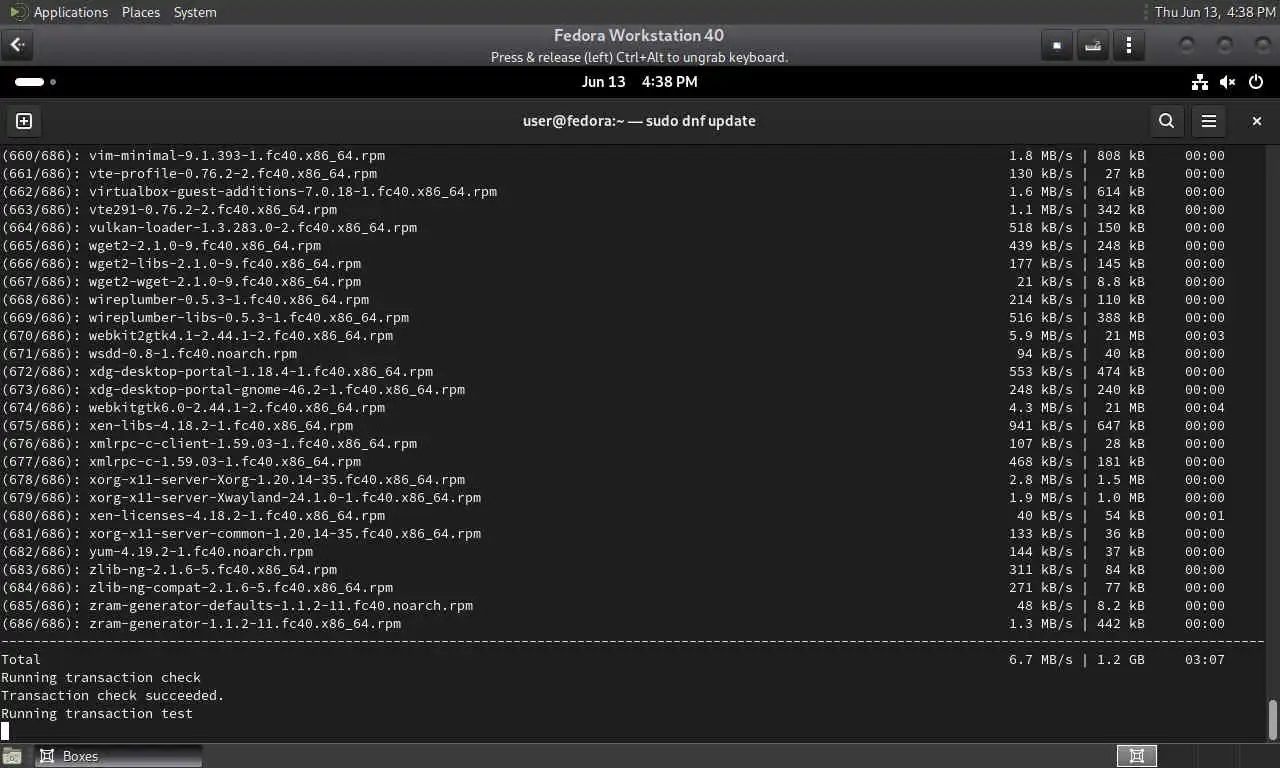Click the terminal vertical scrollbar handle

1272,718
